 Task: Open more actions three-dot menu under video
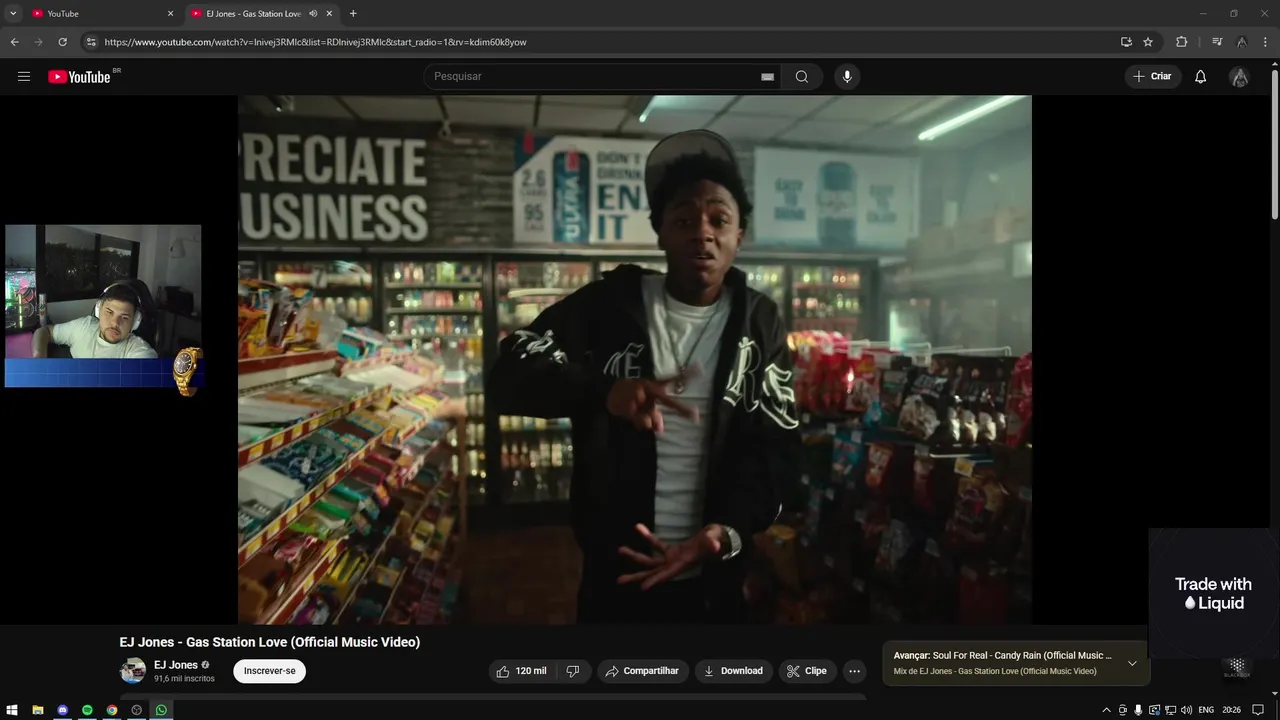[854, 671]
